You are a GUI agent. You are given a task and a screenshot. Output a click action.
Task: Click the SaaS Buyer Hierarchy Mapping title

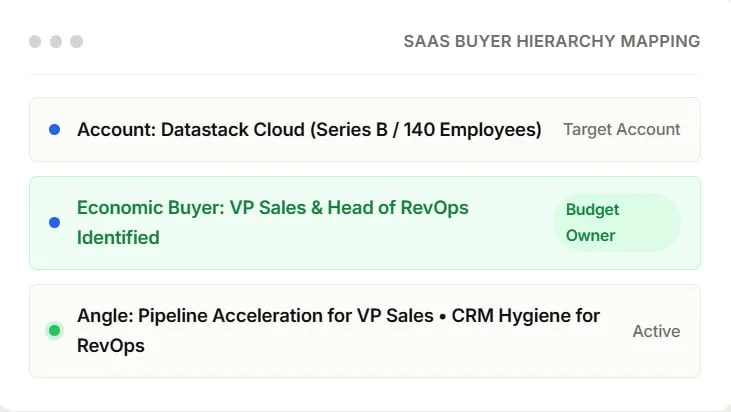pos(552,41)
